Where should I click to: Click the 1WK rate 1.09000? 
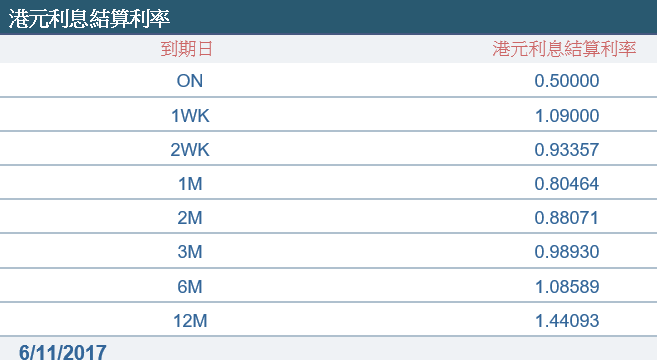(x=567, y=116)
